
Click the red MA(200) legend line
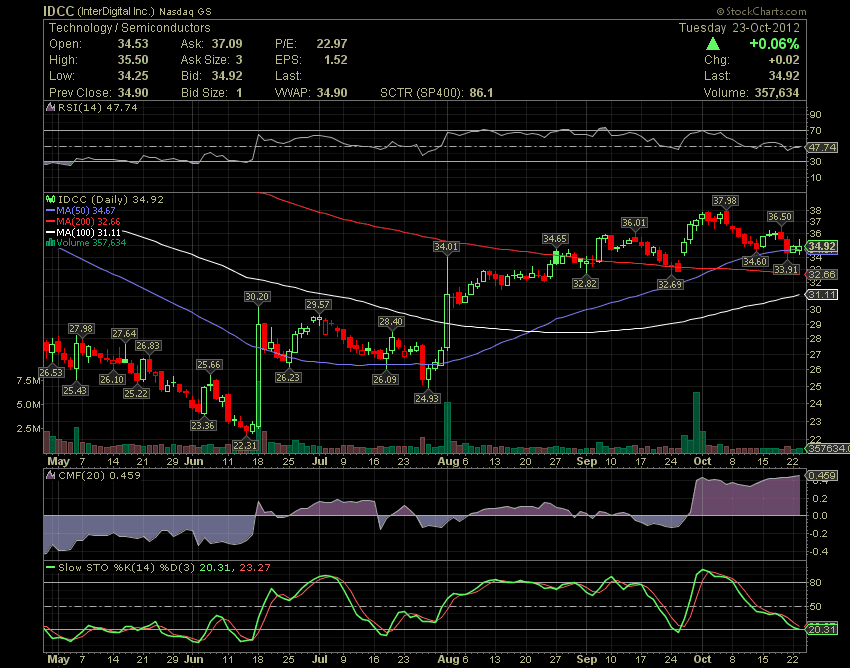(x=51, y=221)
